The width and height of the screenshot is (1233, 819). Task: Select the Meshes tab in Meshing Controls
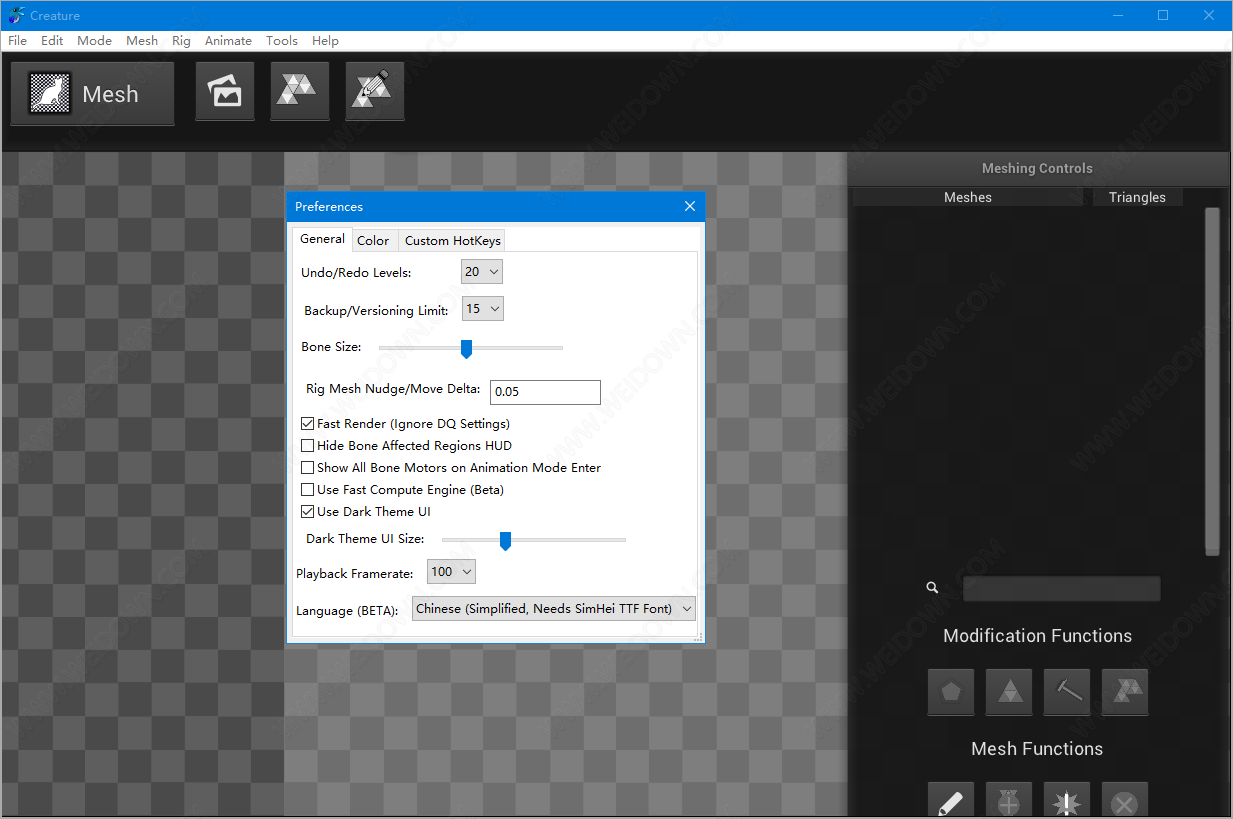967,197
